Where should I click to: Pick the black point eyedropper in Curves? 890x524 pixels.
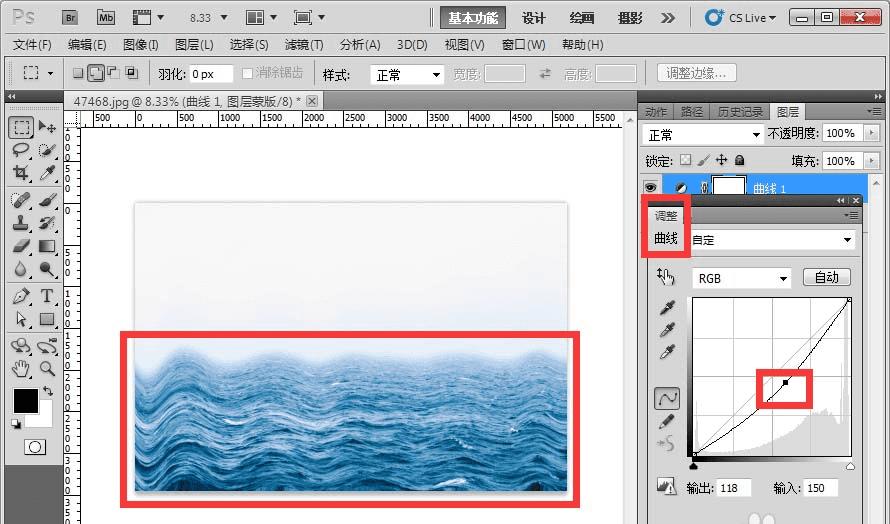[667, 308]
